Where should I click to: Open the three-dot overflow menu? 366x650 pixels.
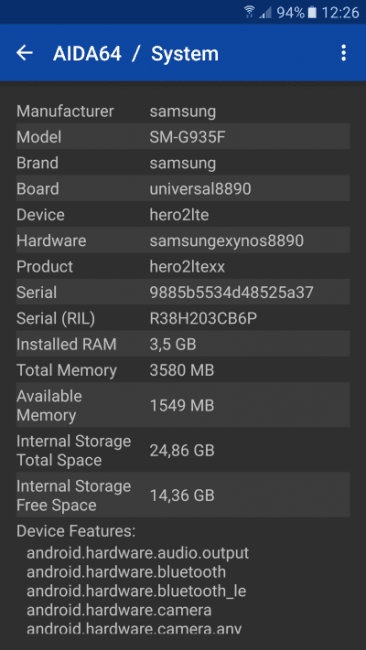[343, 53]
